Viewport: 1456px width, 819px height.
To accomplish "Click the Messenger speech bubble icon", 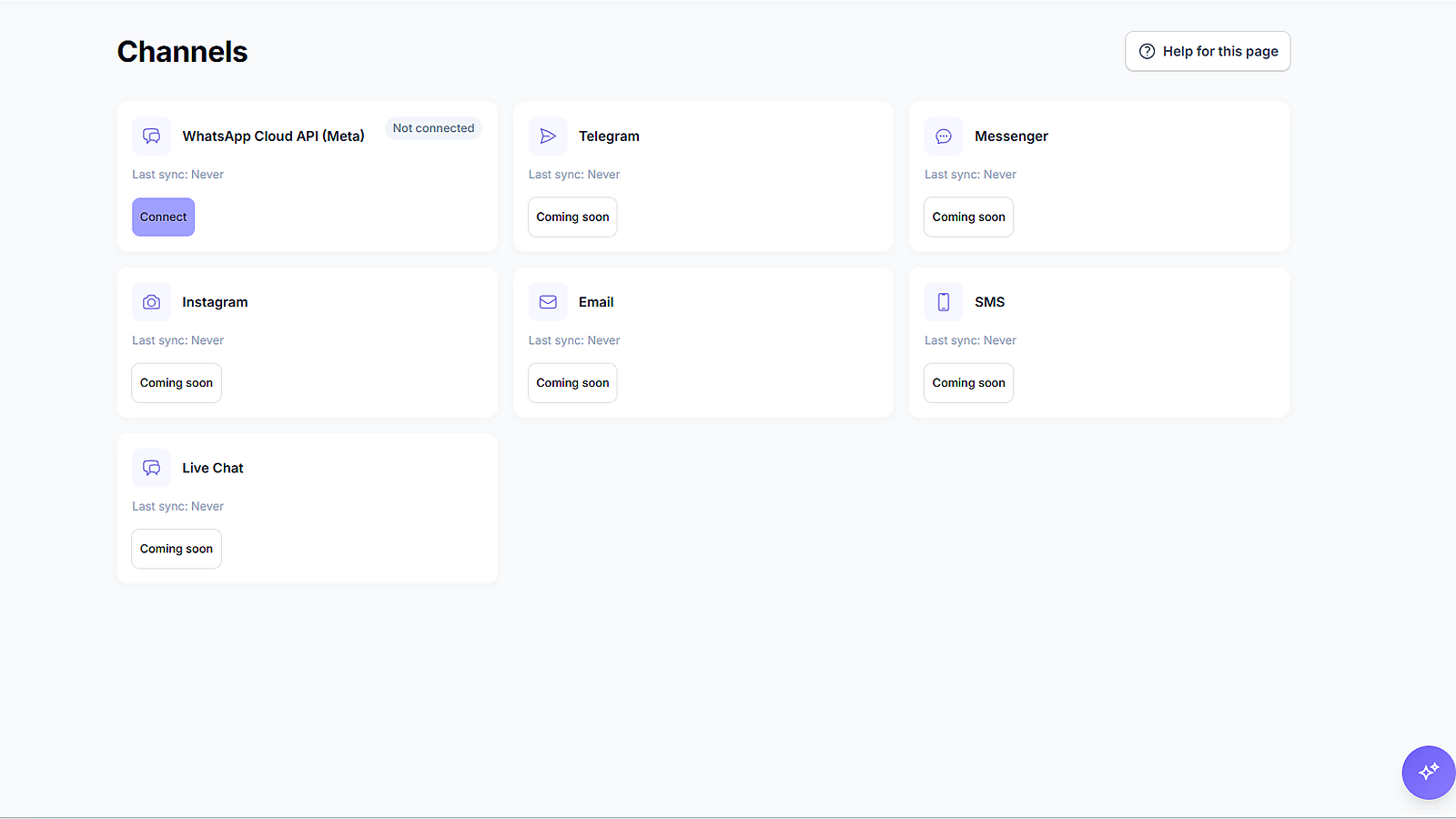I will pyautogui.click(x=944, y=136).
